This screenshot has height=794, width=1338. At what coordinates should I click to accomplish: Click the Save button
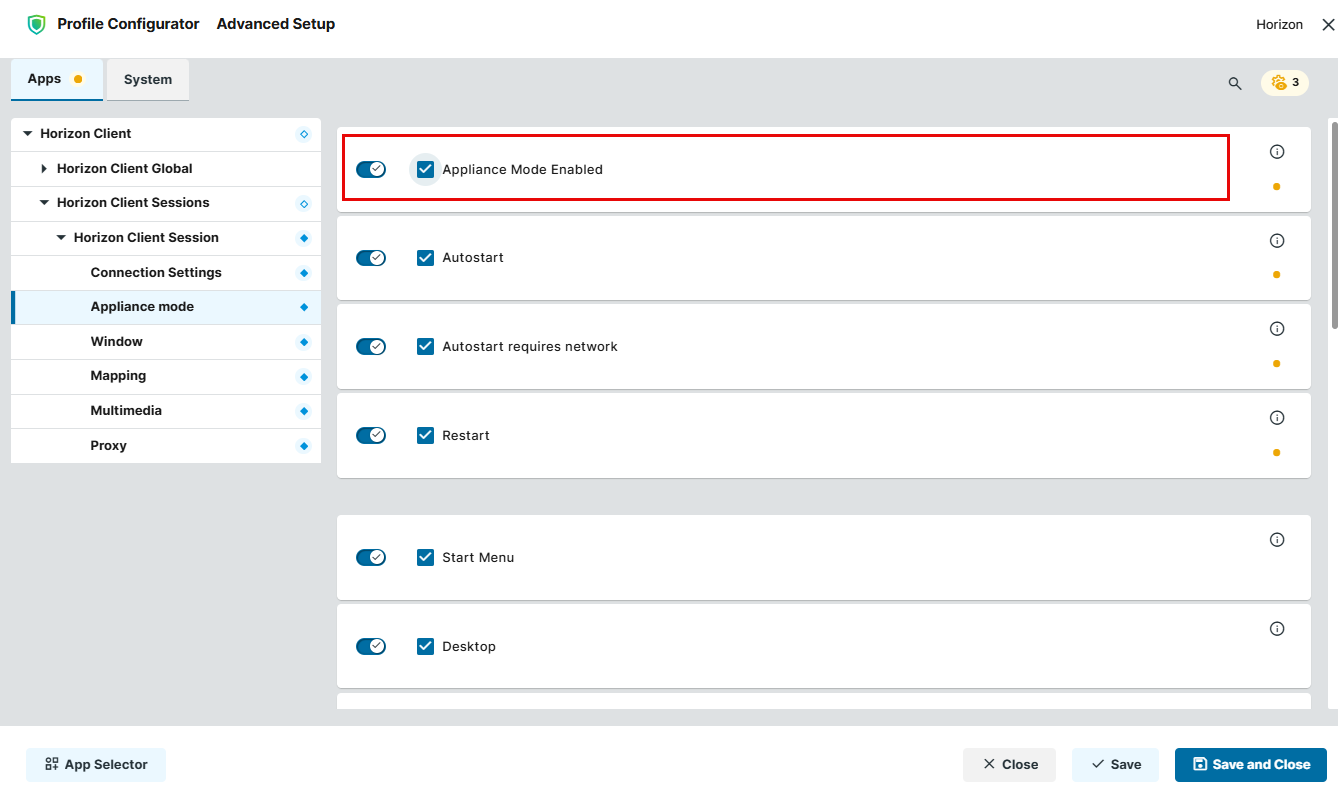pos(1115,765)
